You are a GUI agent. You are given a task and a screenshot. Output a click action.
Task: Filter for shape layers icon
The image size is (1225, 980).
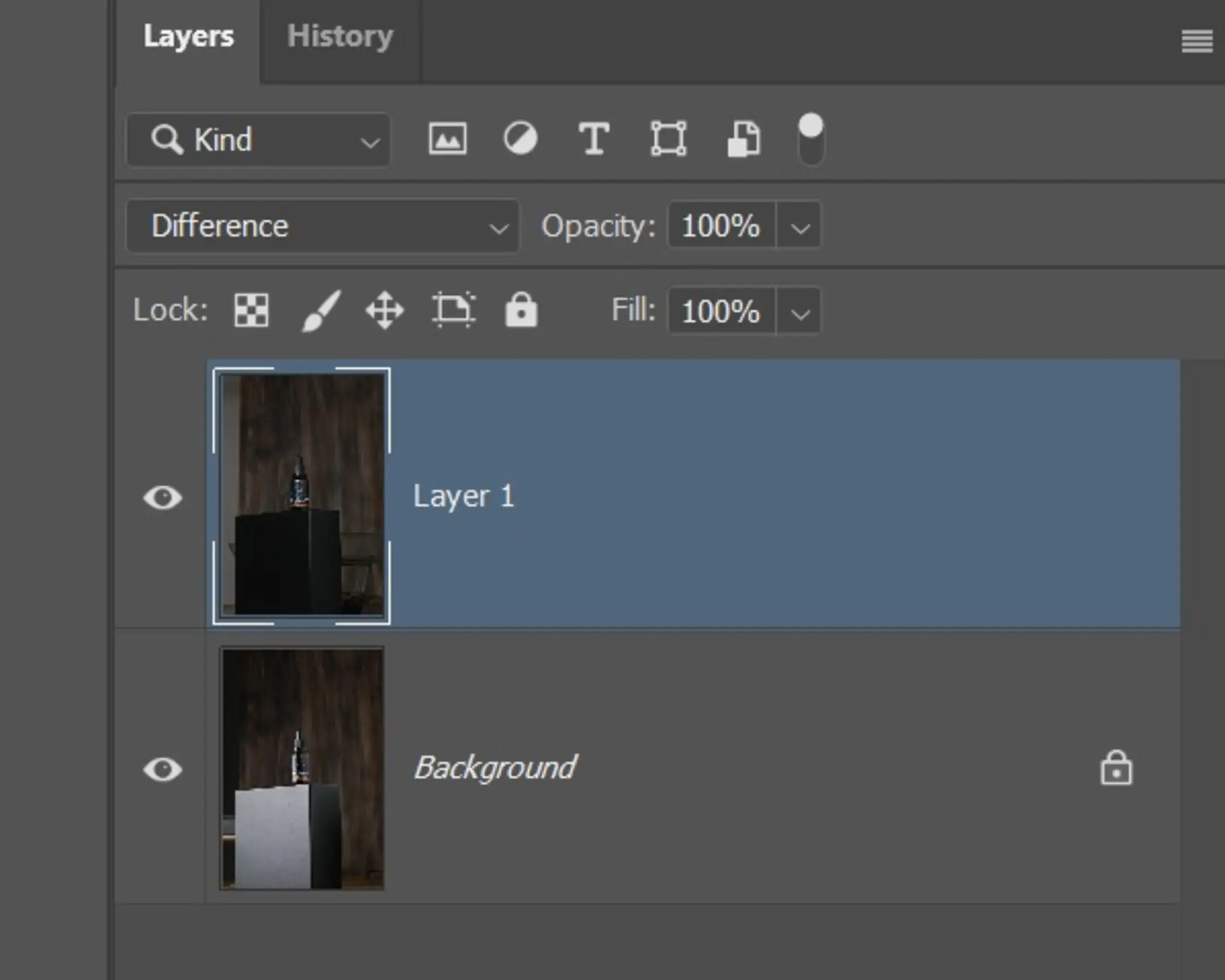pyautogui.click(x=668, y=138)
